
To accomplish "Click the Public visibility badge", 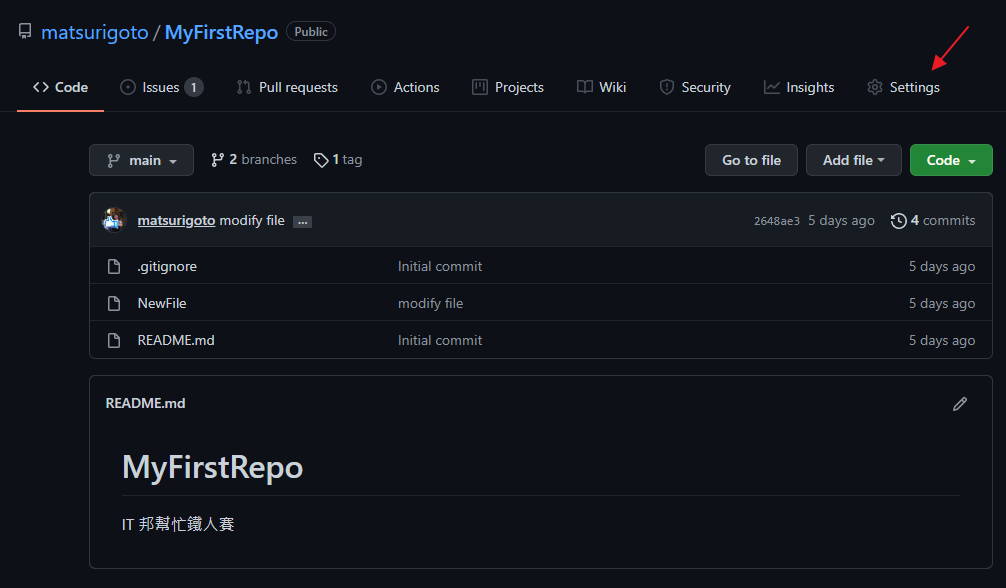I will pyautogui.click(x=311, y=31).
